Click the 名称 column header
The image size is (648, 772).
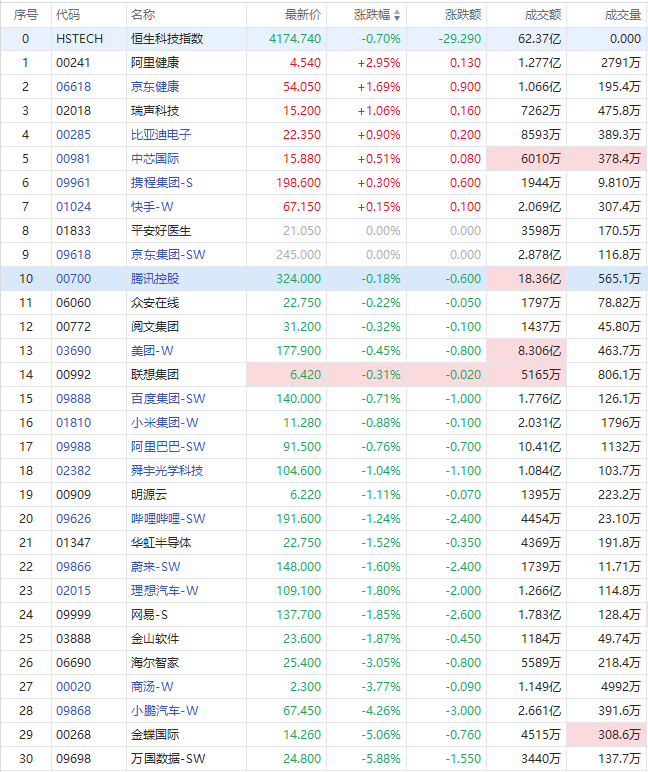(x=143, y=15)
